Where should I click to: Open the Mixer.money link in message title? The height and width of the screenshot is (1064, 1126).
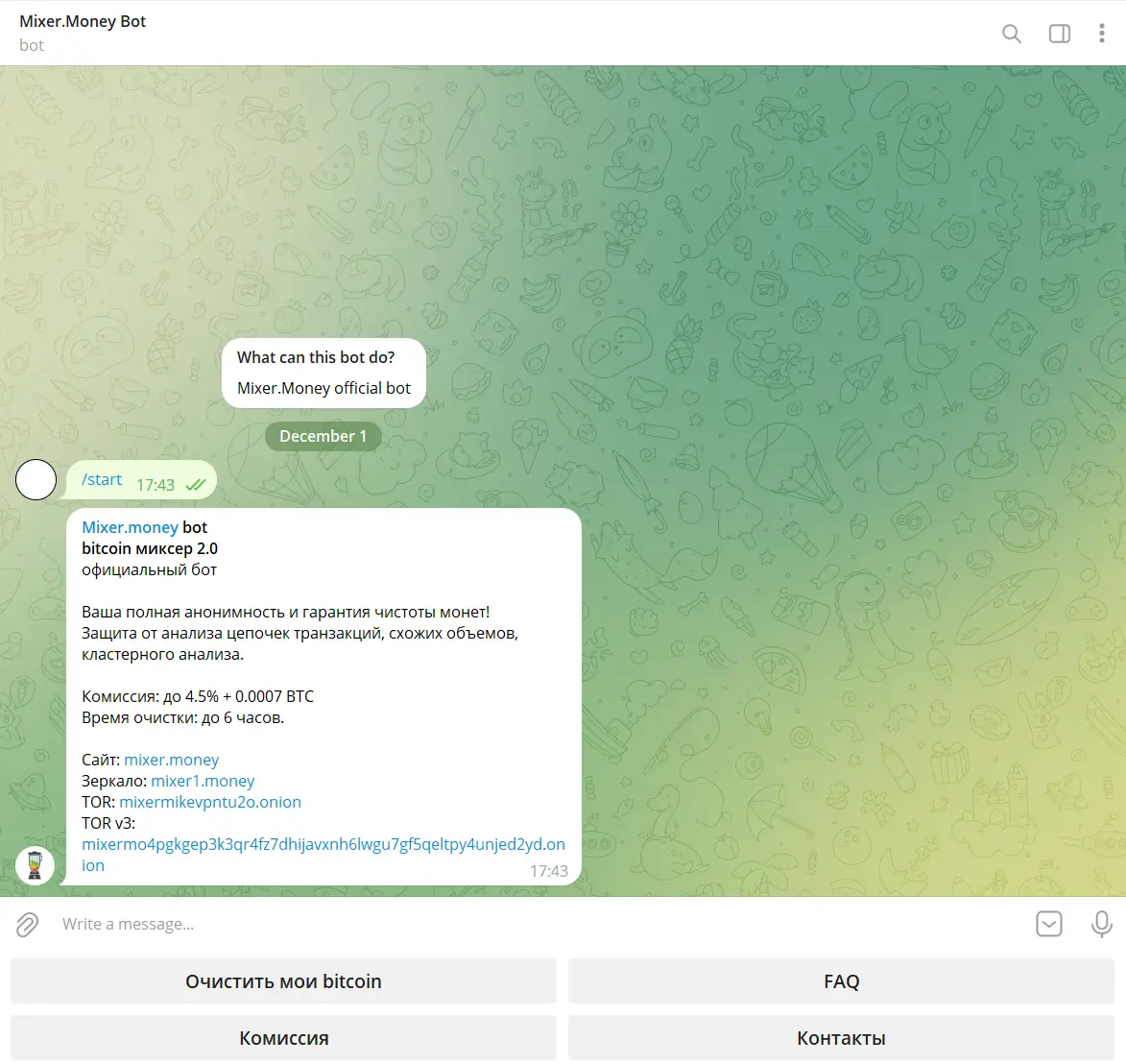(130, 527)
